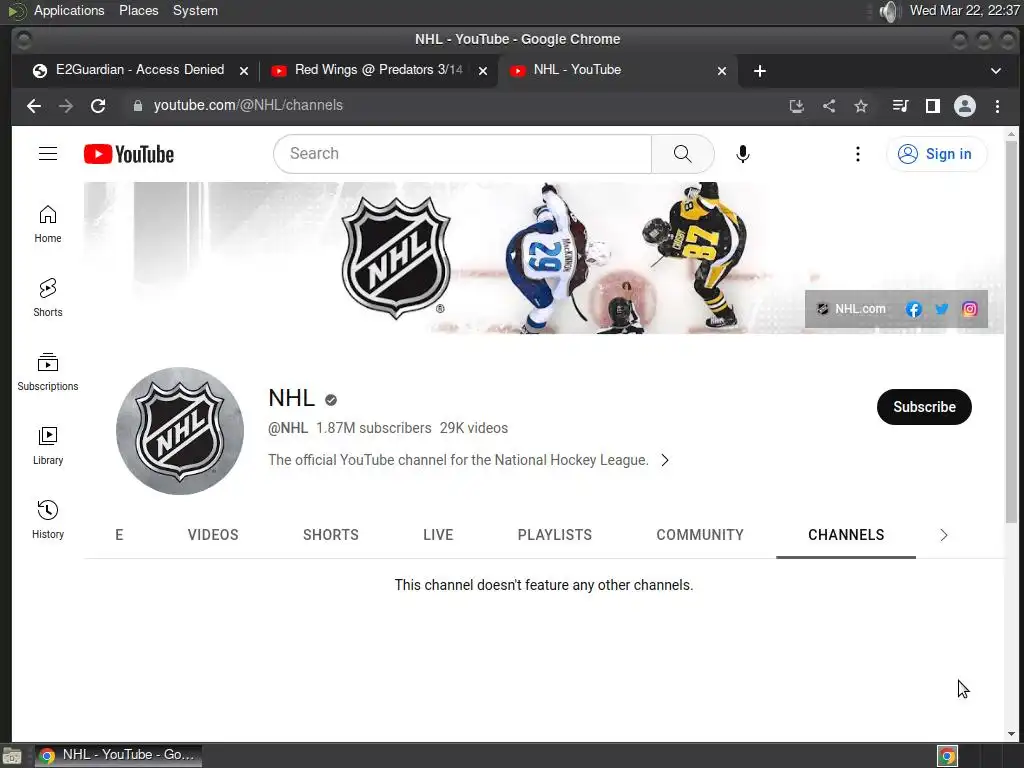The image size is (1024, 768).
Task: Click the YouTube search field
Action: click(462, 154)
